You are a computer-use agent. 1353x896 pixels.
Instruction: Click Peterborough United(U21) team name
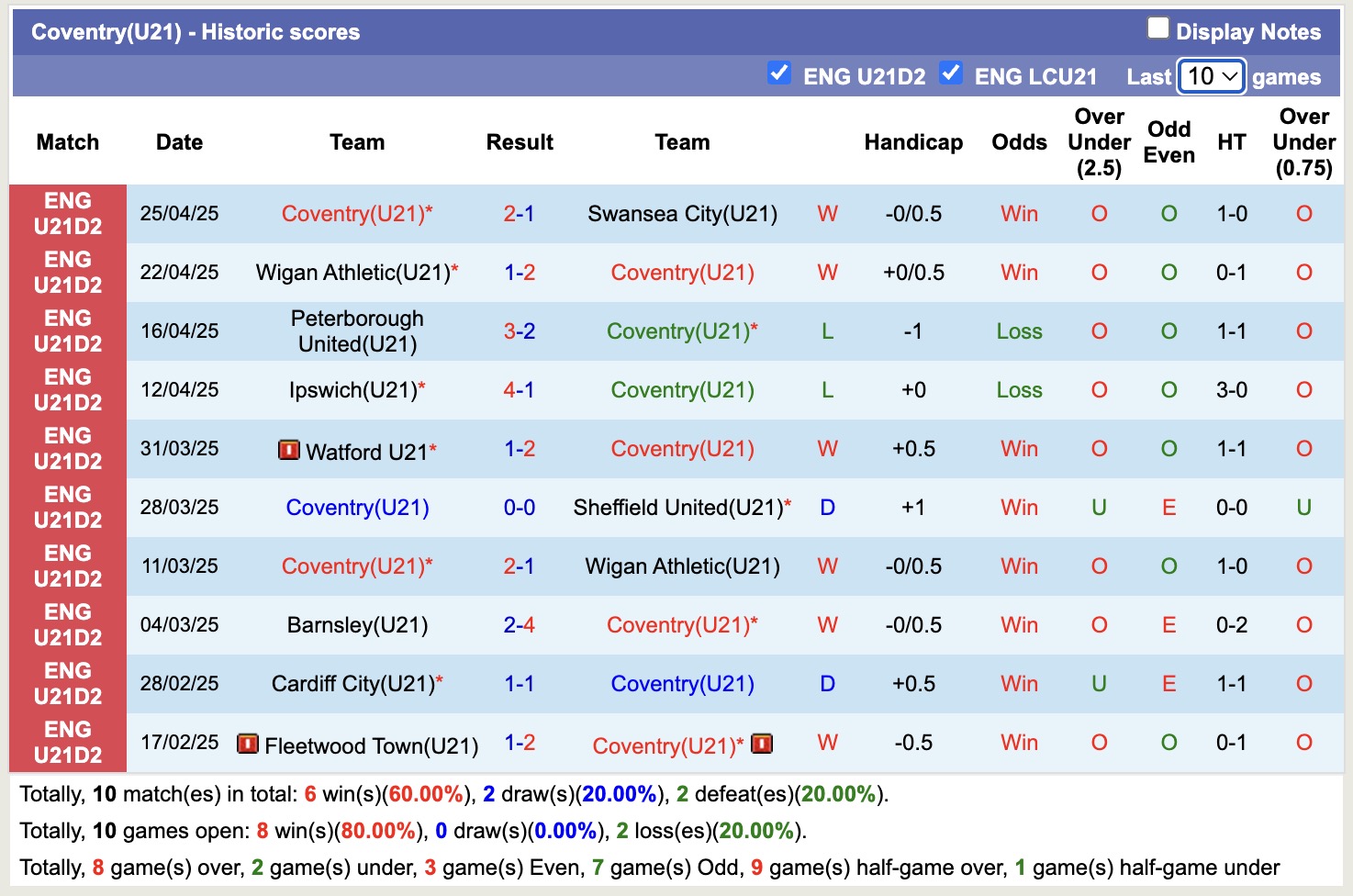tap(357, 330)
